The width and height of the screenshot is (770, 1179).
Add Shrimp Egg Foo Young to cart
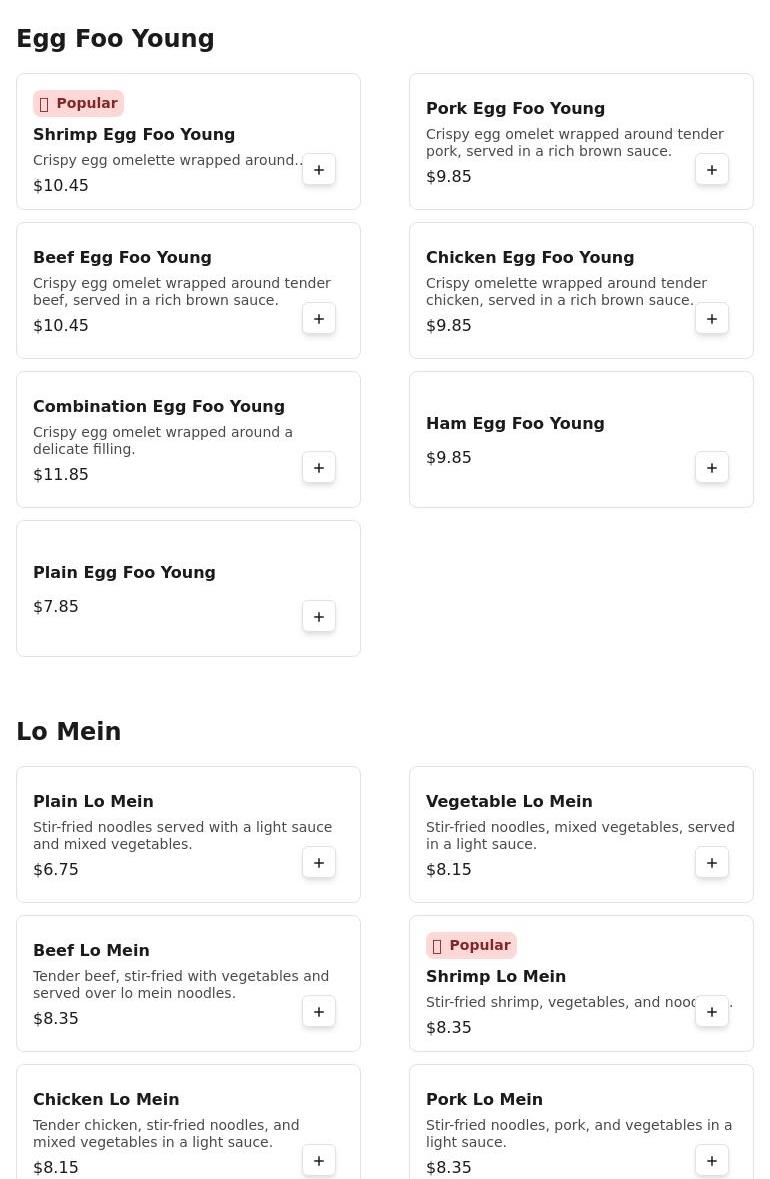tap(319, 170)
